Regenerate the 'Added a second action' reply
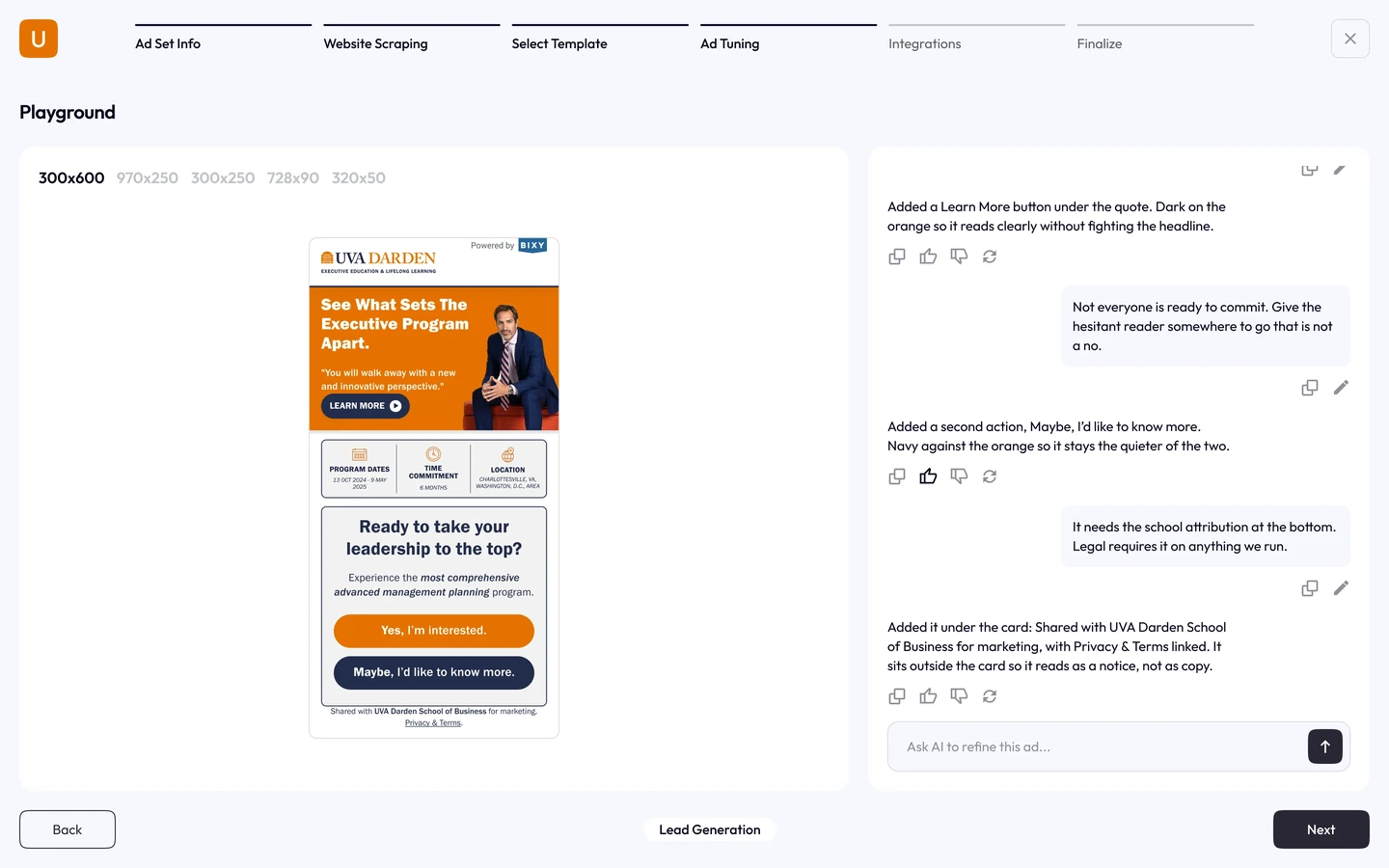 (x=990, y=476)
